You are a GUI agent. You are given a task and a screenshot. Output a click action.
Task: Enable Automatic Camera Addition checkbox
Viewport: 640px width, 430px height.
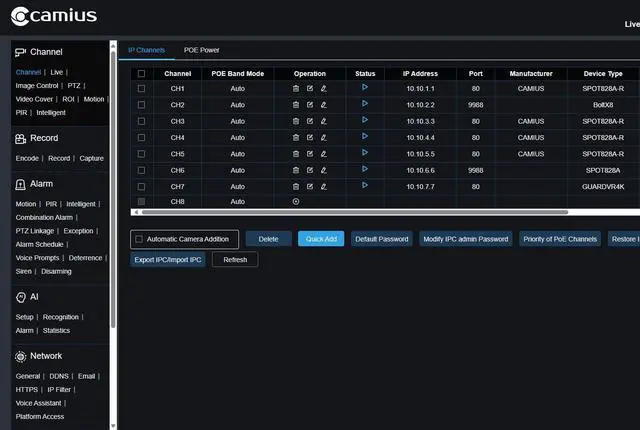(x=139, y=239)
